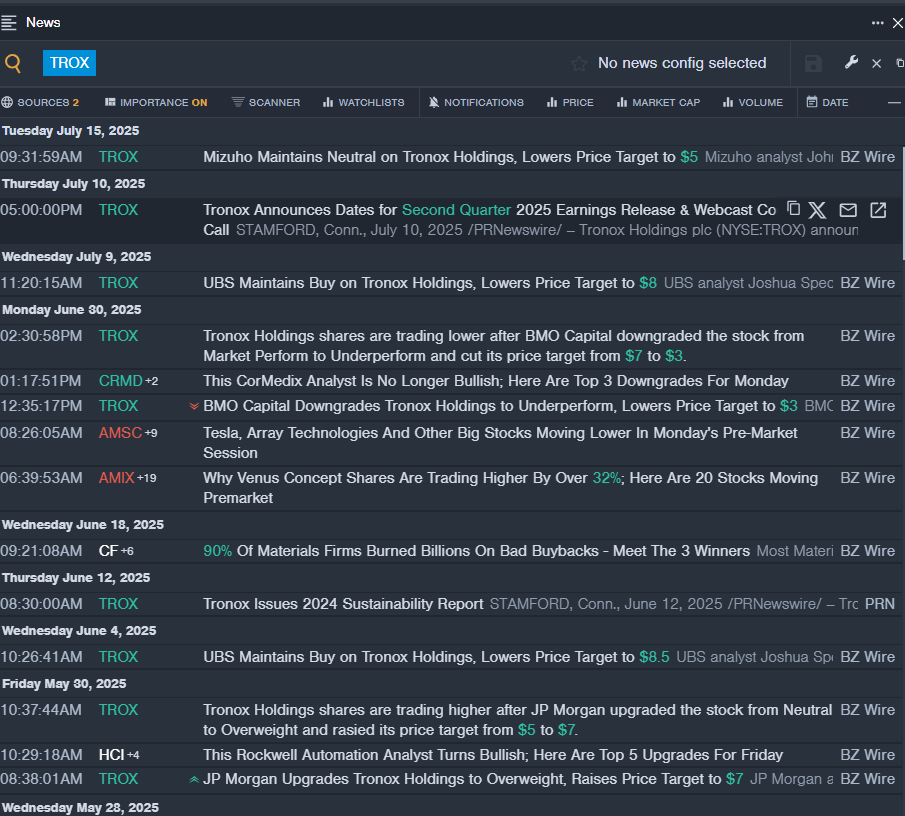This screenshot has height=816, width=905.
Task: Click the HCI ticker symbol
Action: tap(111, 755)
